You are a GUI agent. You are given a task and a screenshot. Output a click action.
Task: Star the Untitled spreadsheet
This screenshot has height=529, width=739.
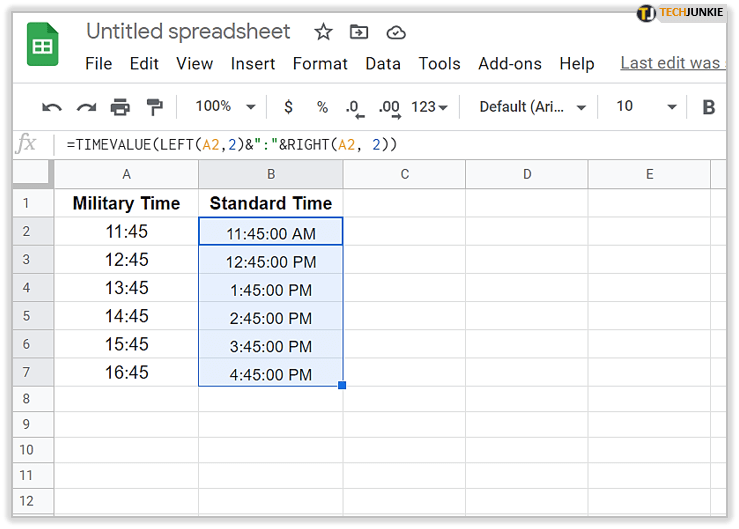[x=323, y=32]
